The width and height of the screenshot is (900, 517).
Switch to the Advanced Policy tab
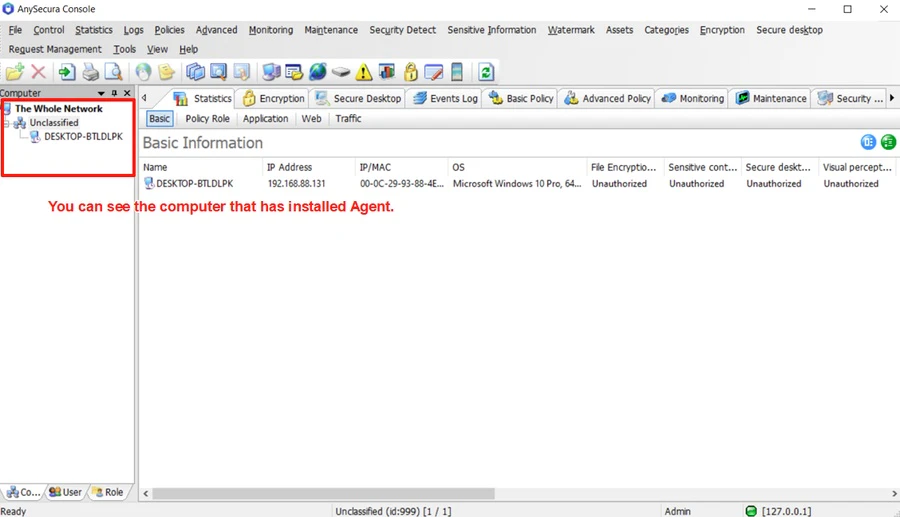pyautogui.click(x=607, y=99)
